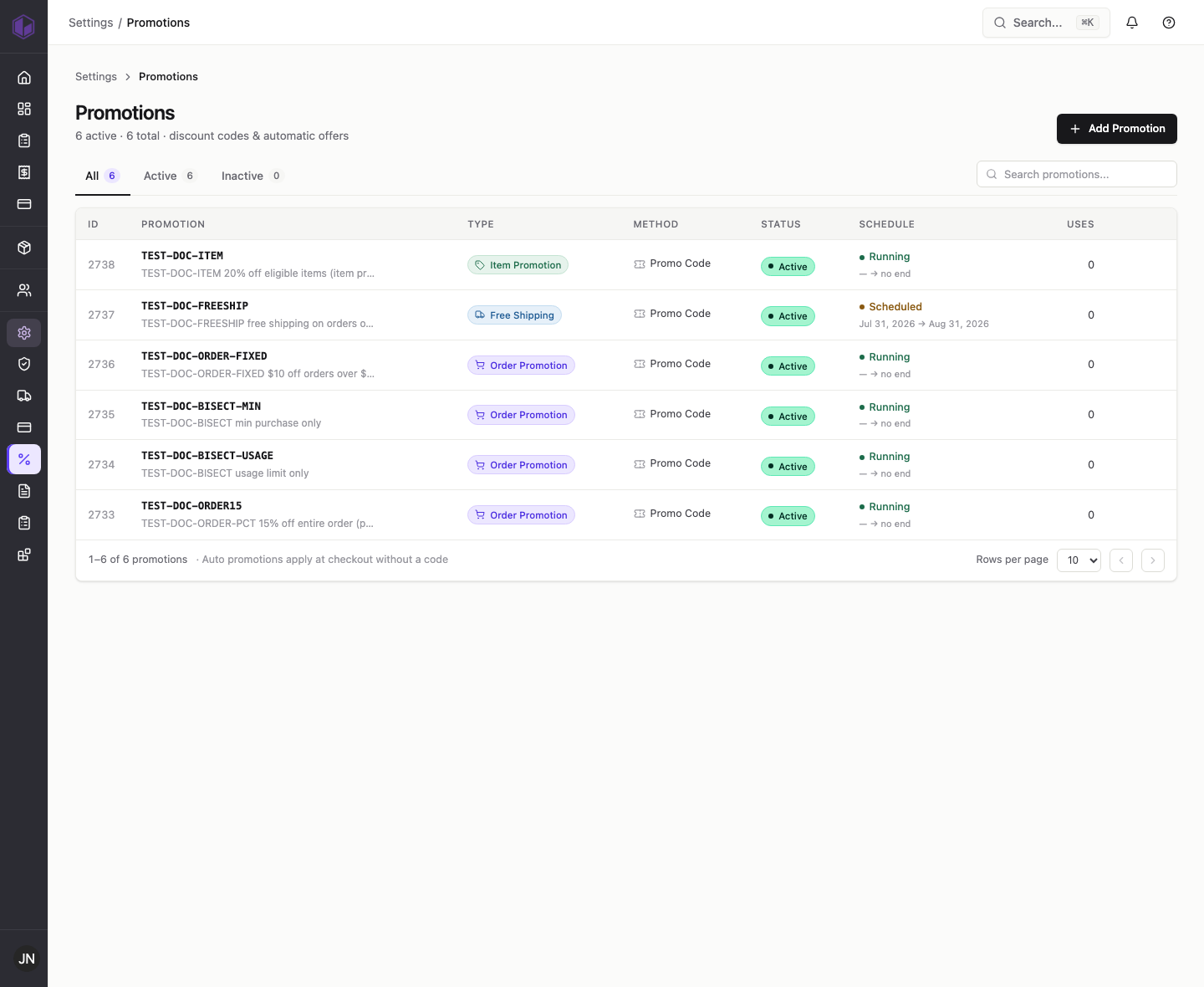The image size is (1204, 987).
Task: Select the percent Promotions sidebar icon
Action: click(24, 459)
